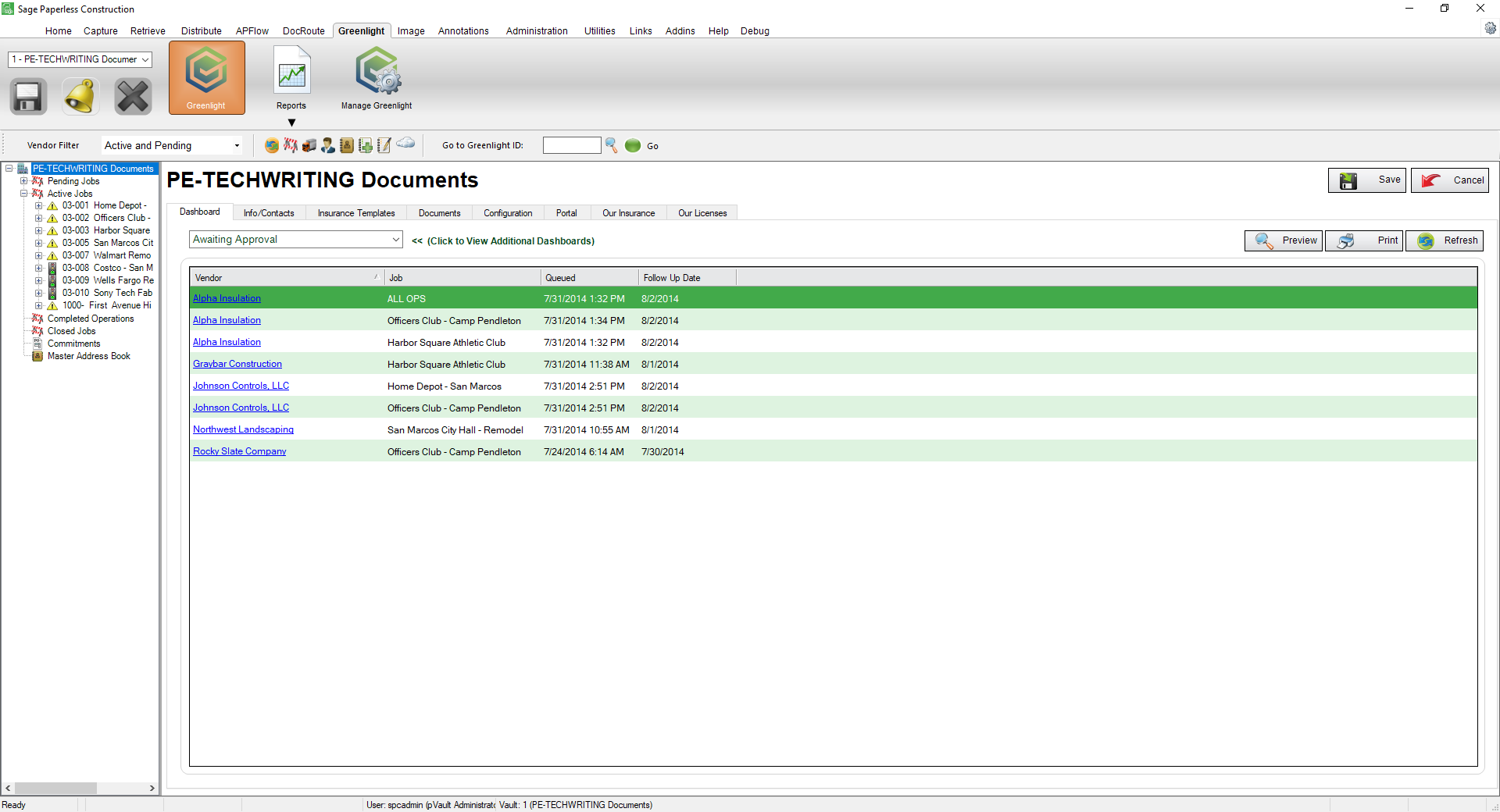
Task: Switch to the Insurance Templates tab
Action: pos(356,213)
